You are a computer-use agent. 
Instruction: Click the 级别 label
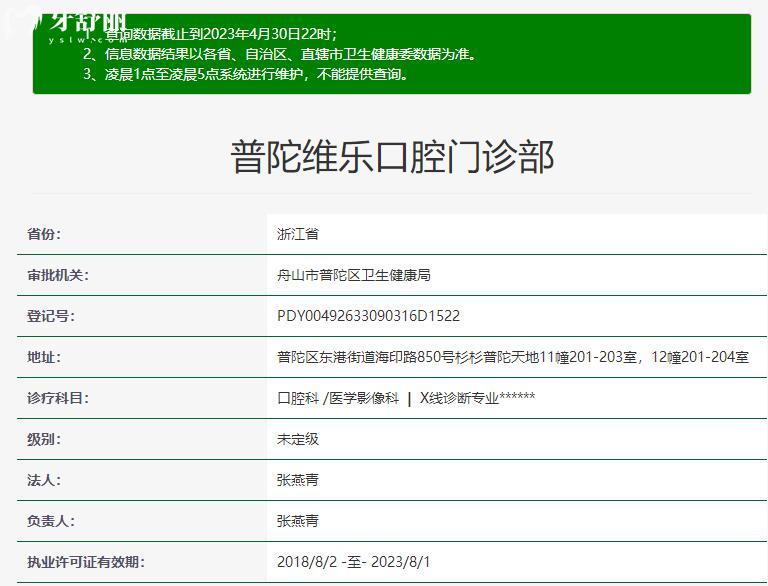pos(44,439)
